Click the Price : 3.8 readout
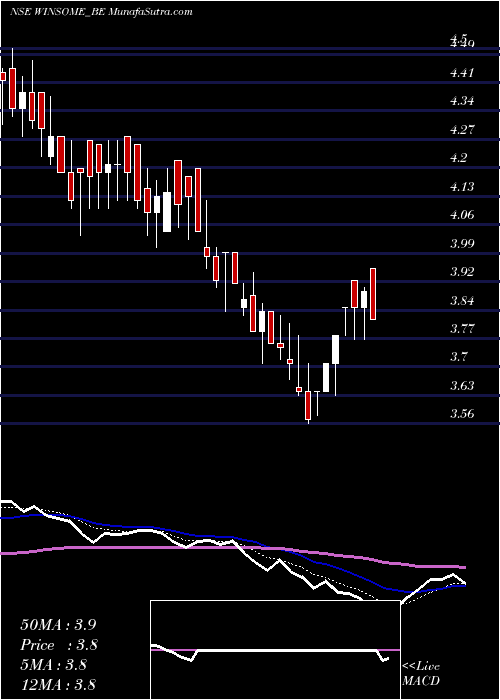 pyautogui.click(x=59, y=645)
